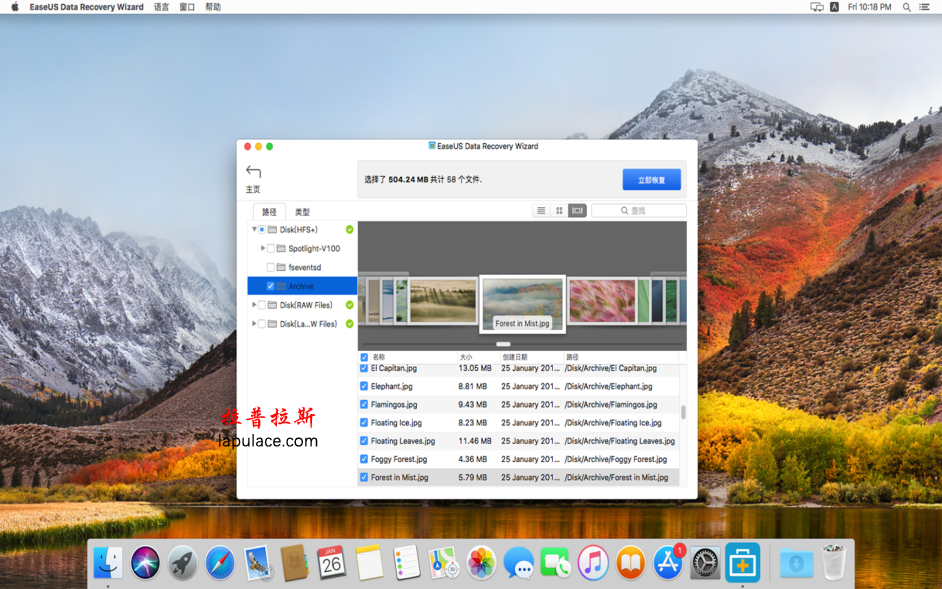942x589 pixels.
Task: Uncheck the Archive folder checkbox
Action: click(x=271, y=285)
